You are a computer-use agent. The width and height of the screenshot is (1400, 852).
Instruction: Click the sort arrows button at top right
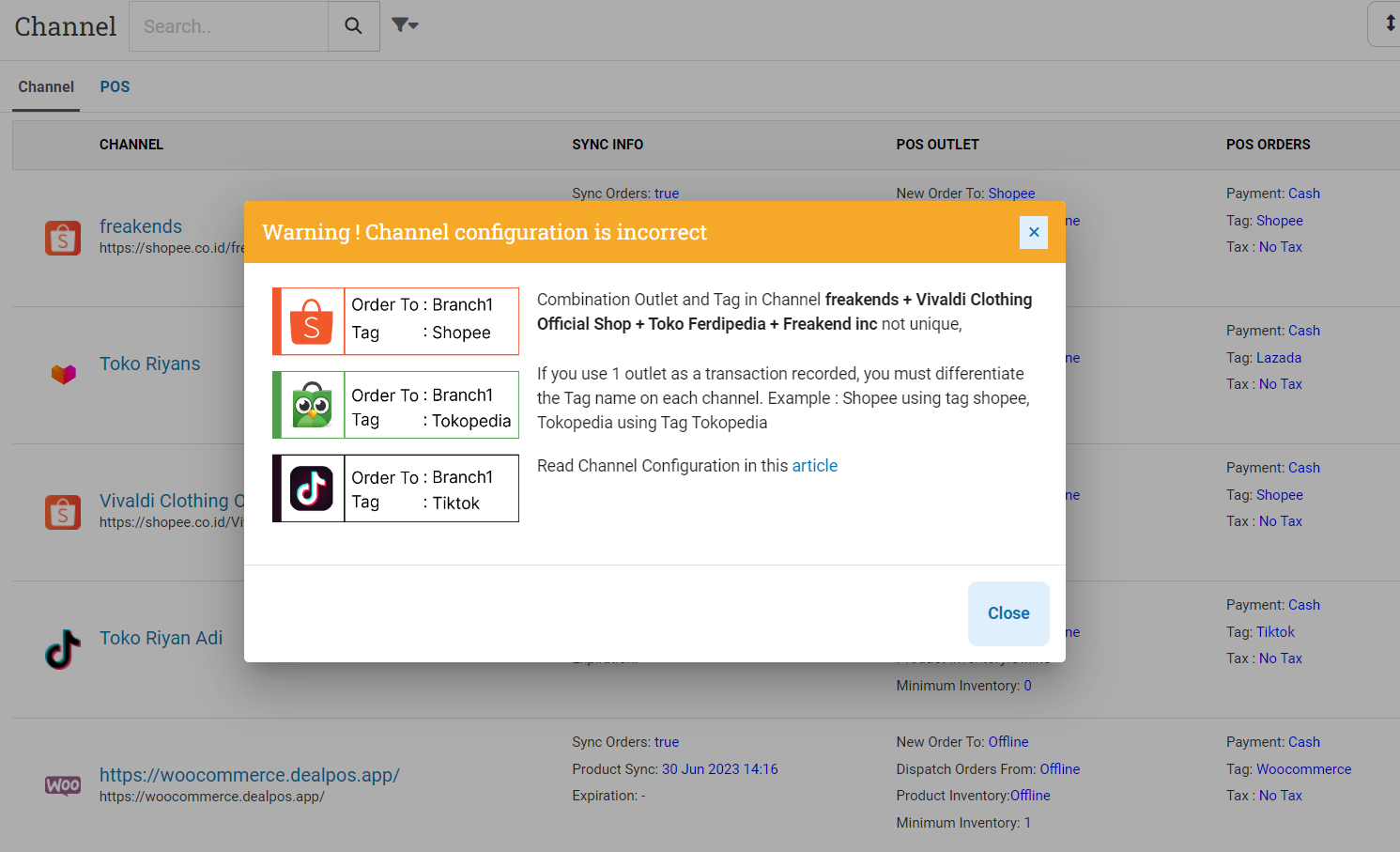click(1387, 24)
